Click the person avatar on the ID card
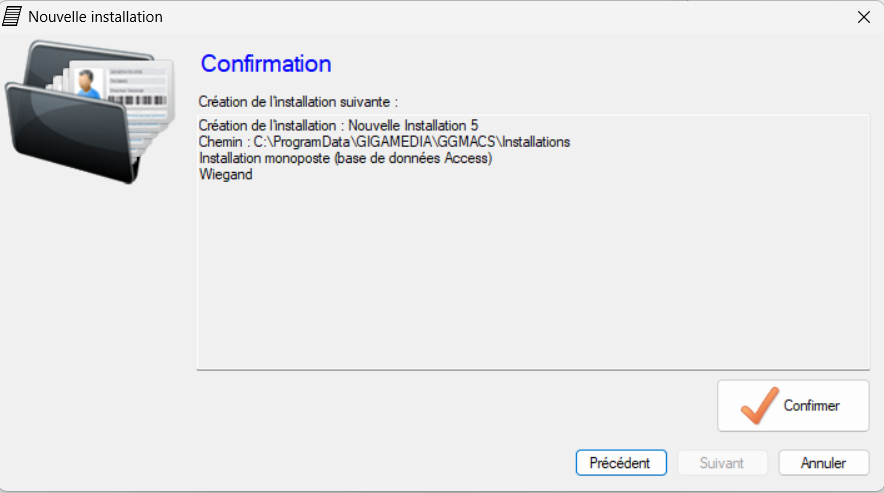The height and width of the screenshot is (493, 884). 87,83
